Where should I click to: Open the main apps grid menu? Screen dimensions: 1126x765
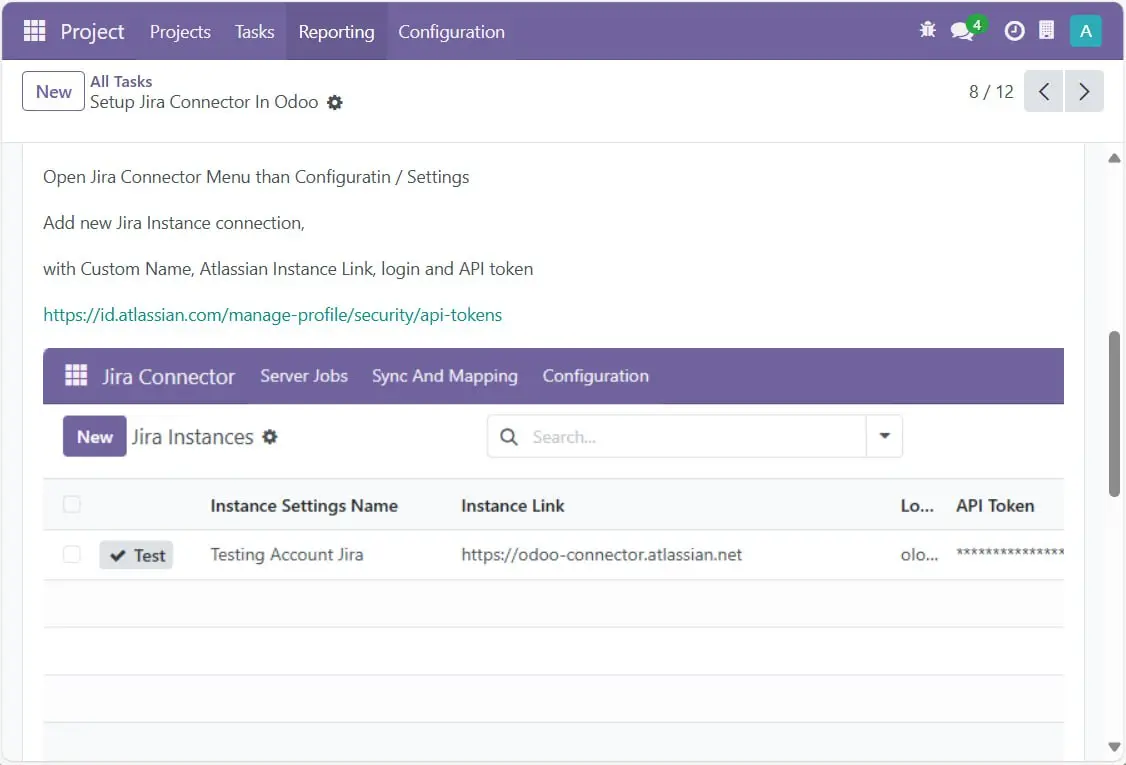tap(35, 31)
